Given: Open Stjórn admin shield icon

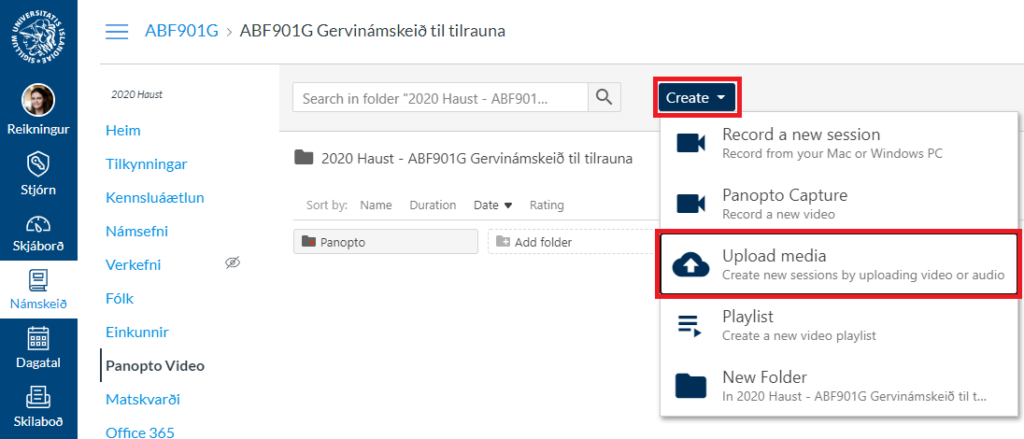Looking at the screenshot, I should (x=39, y=164).
